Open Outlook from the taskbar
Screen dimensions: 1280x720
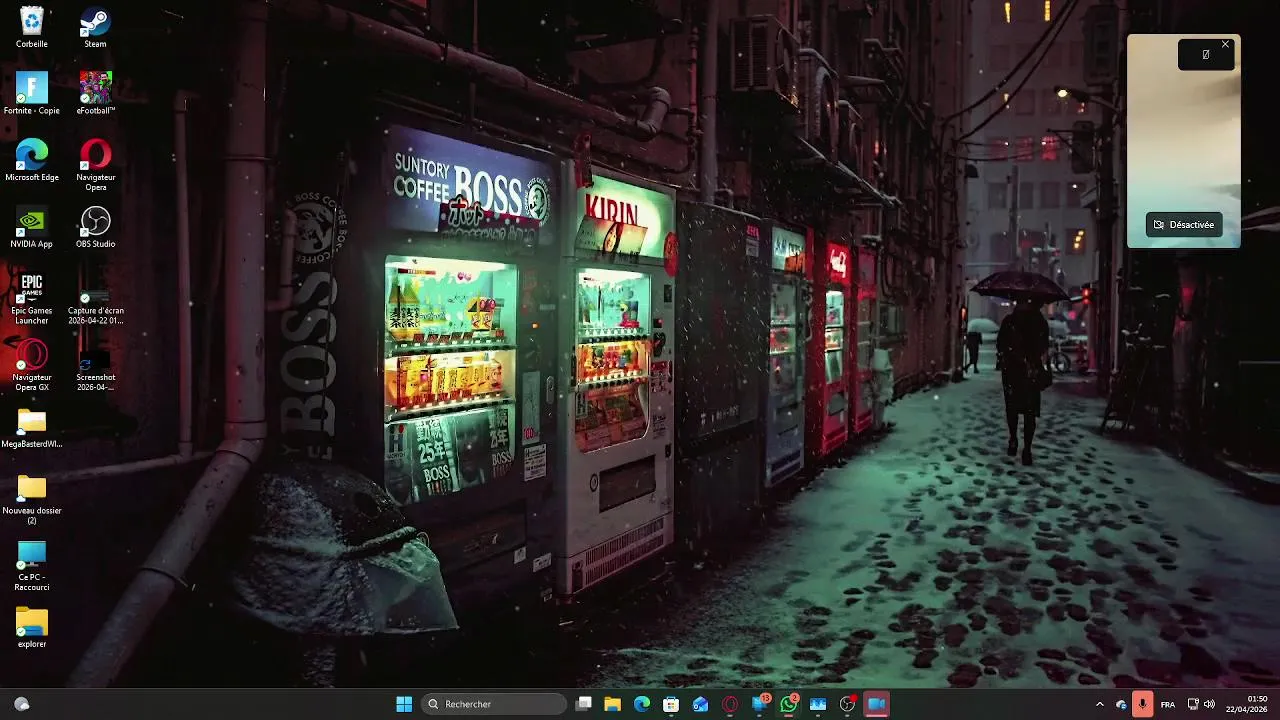(700, 704)
